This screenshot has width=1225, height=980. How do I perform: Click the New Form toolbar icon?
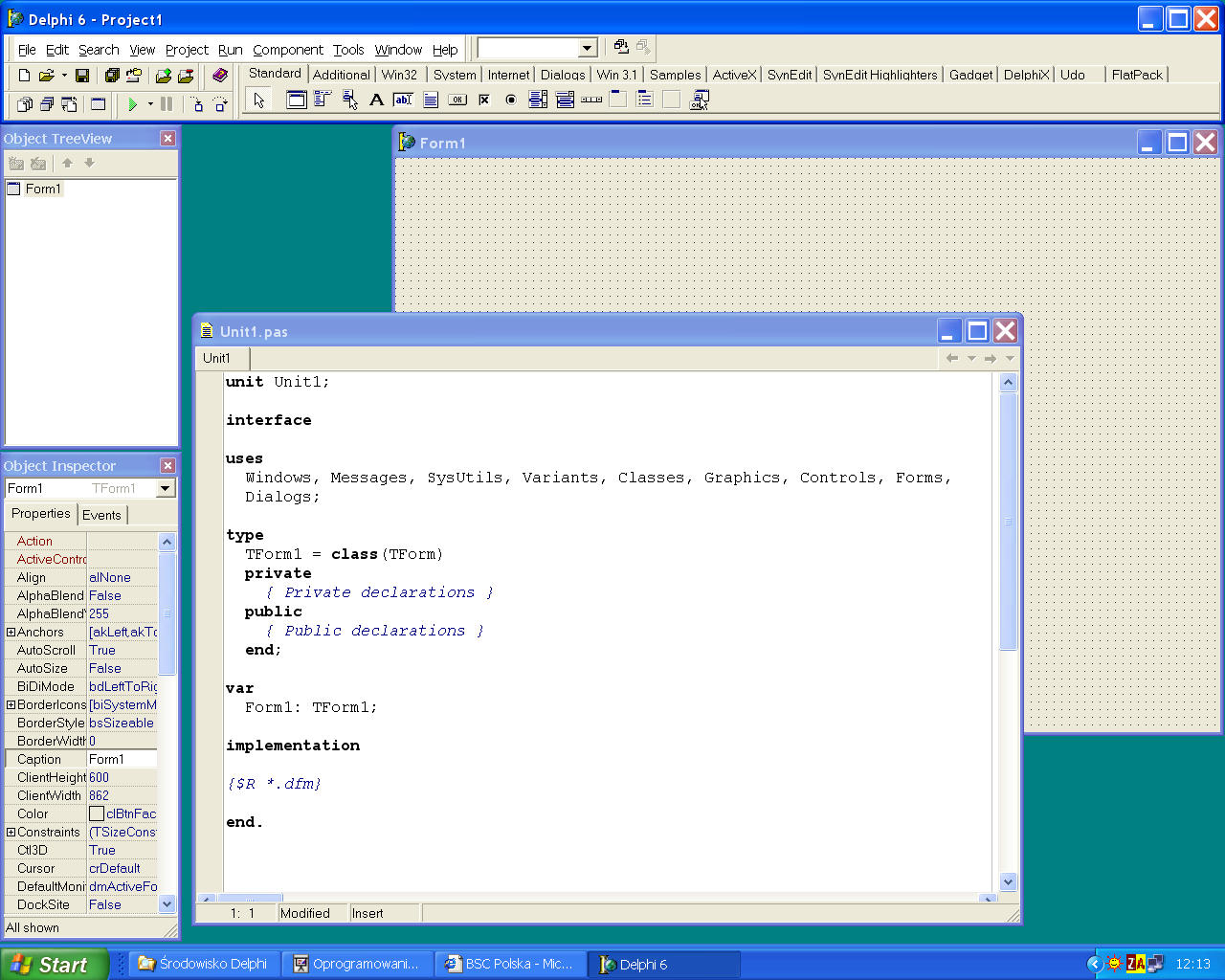pyautogui.click(x=98, y=103)
